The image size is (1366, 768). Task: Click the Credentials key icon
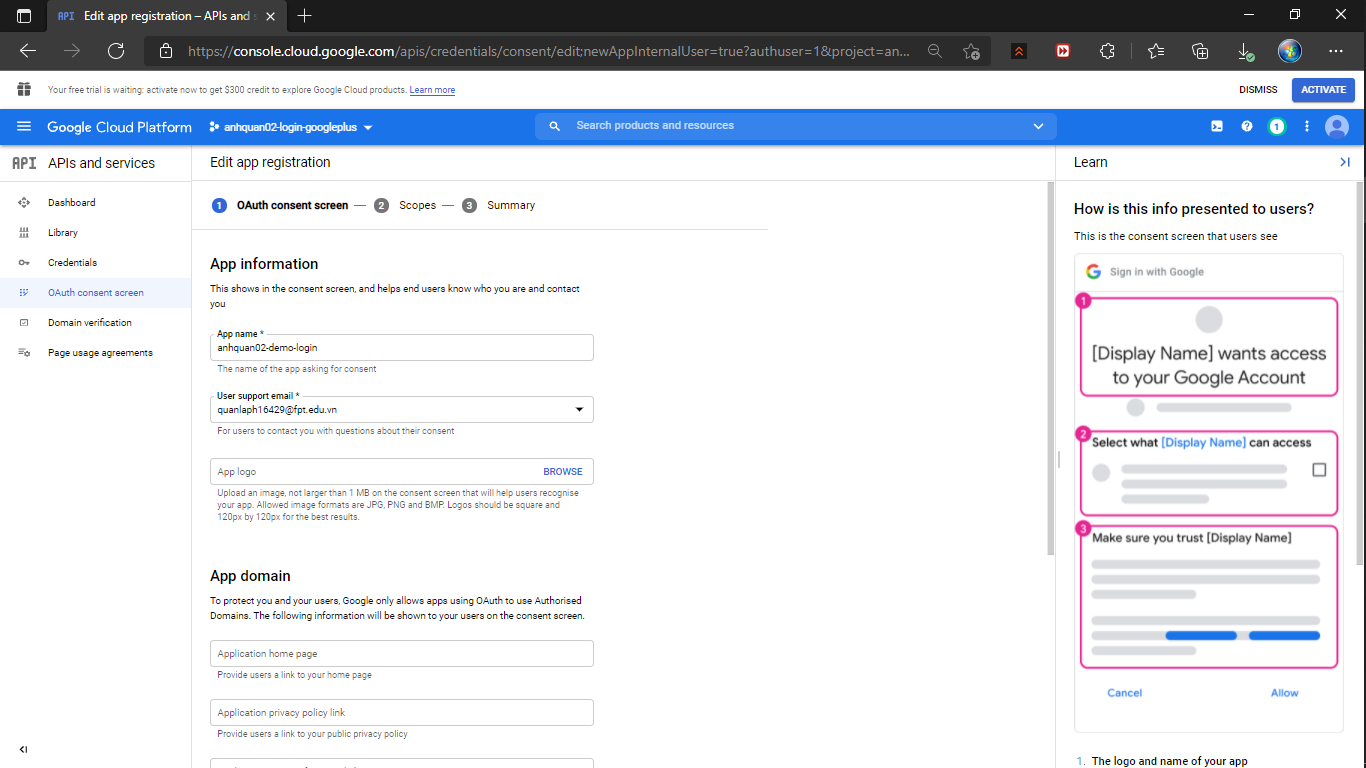coord(24,263)
